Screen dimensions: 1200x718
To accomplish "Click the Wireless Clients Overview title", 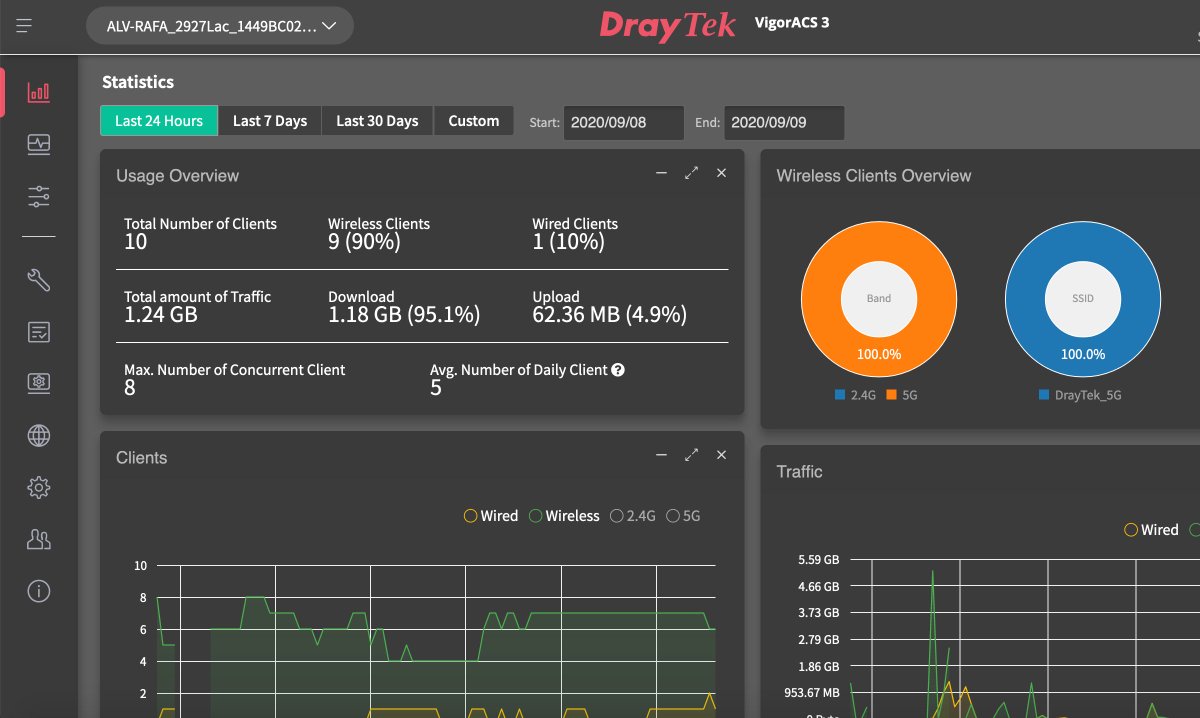I will (874, 175).
